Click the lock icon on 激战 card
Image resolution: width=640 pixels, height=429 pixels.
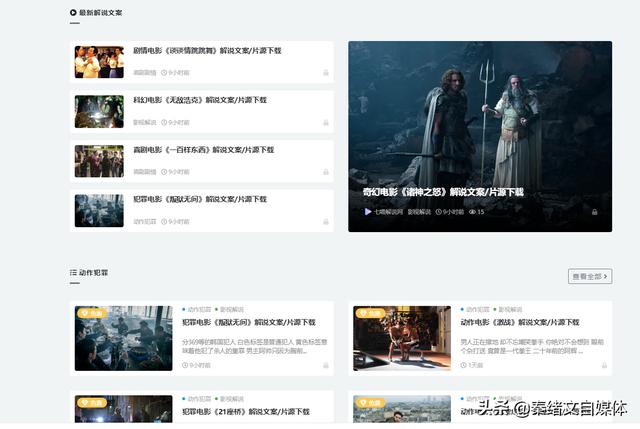pyautogui.click(x=604, y=365)
